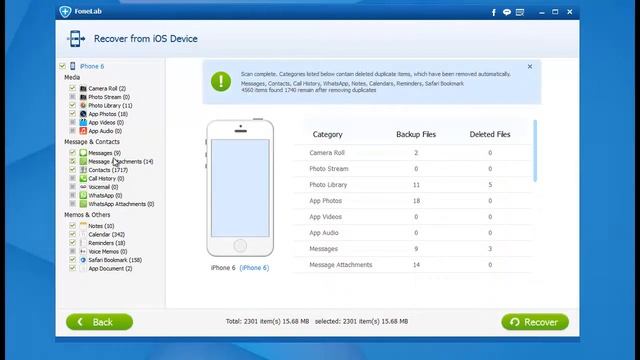The width and height of the screenshot is (640, 360).
Task: Uncheck the Safari Bookmark checkbox
Action: click(x=73, y=260)
